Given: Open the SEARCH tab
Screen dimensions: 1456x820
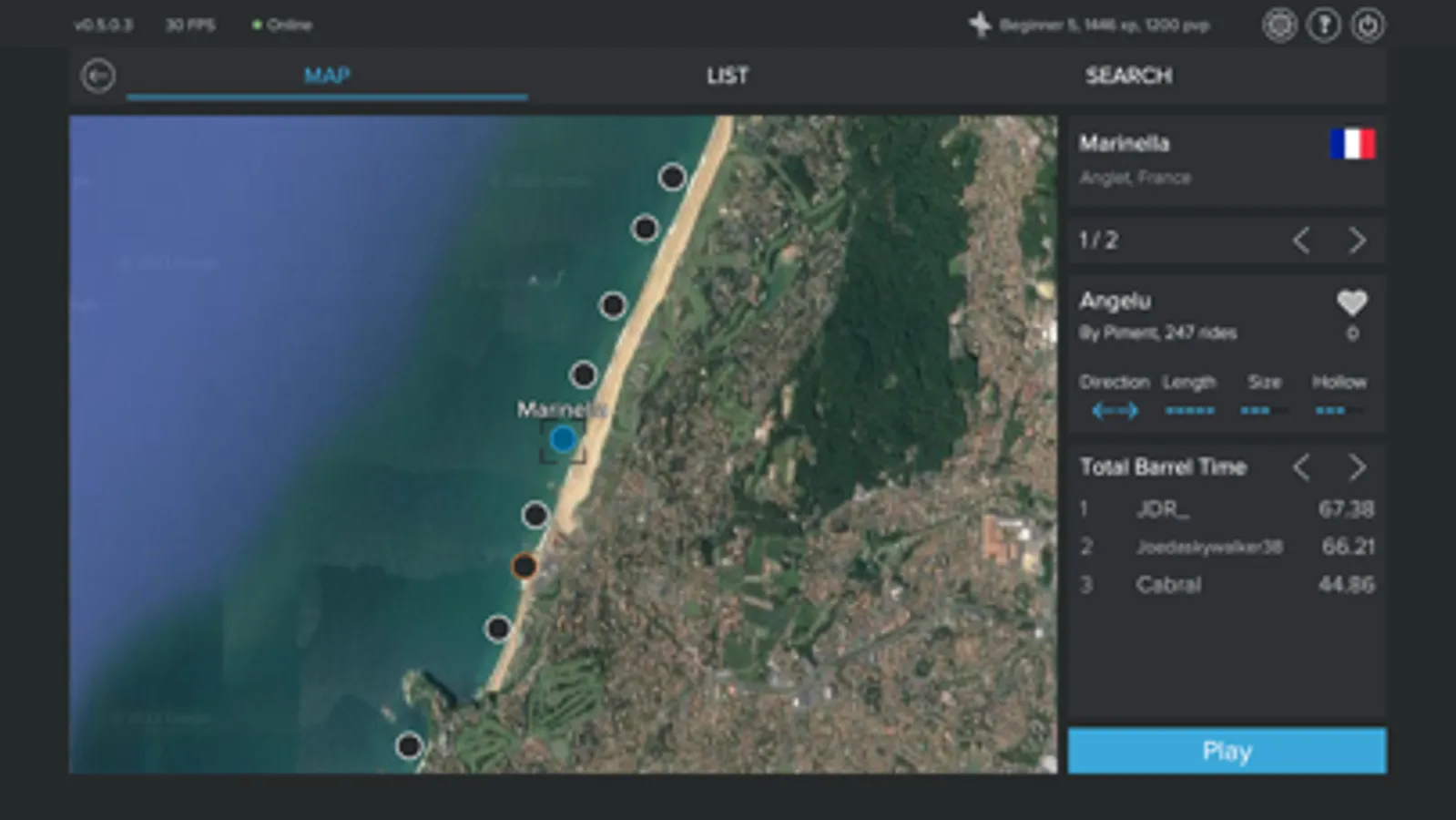Looking at the screenshot, I should [1128, 76].
